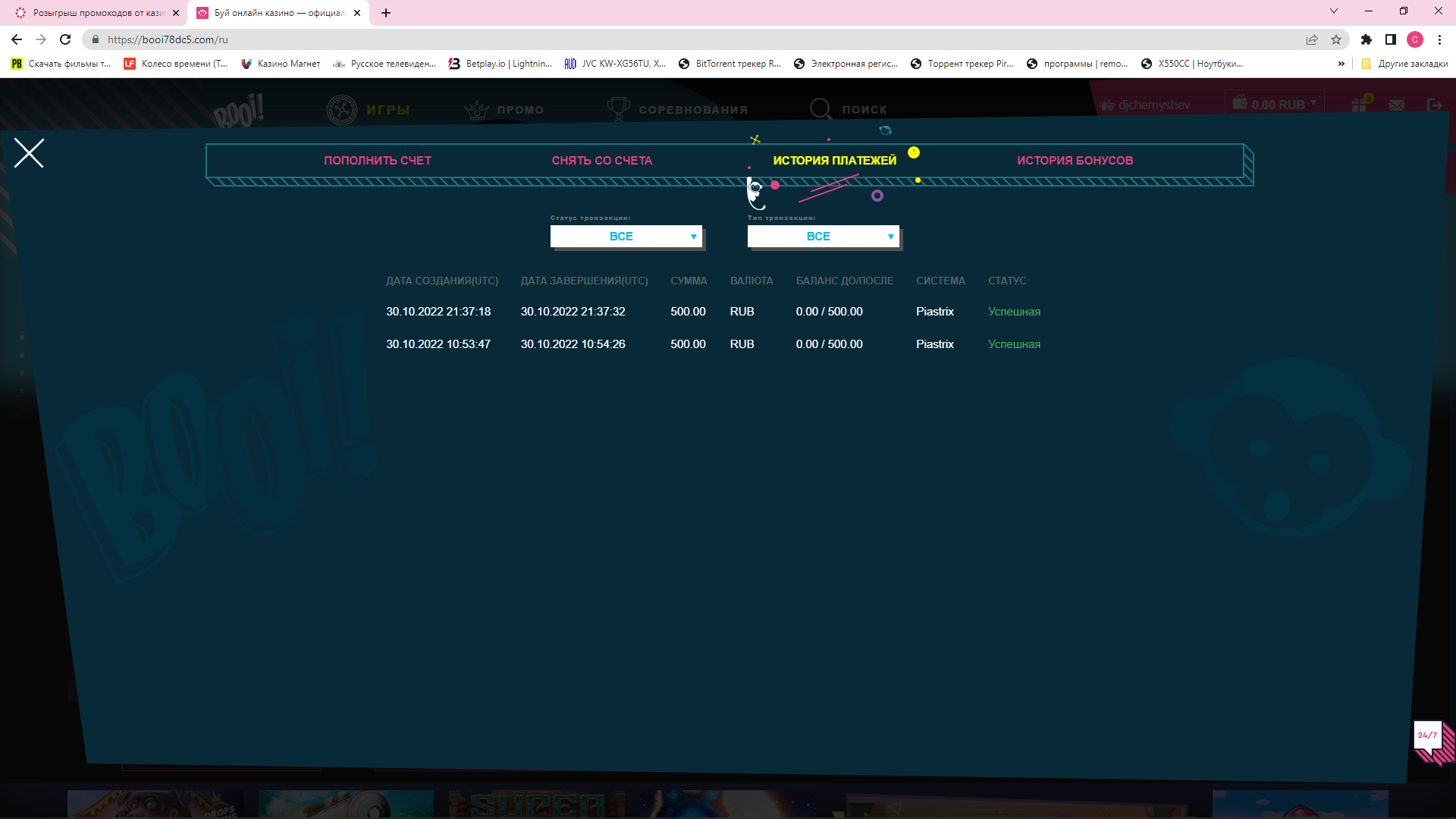Click the ИГРЫ menu item
This screenshot has height=819, width=1456.
pyautogui.click(x=369, y=110)
